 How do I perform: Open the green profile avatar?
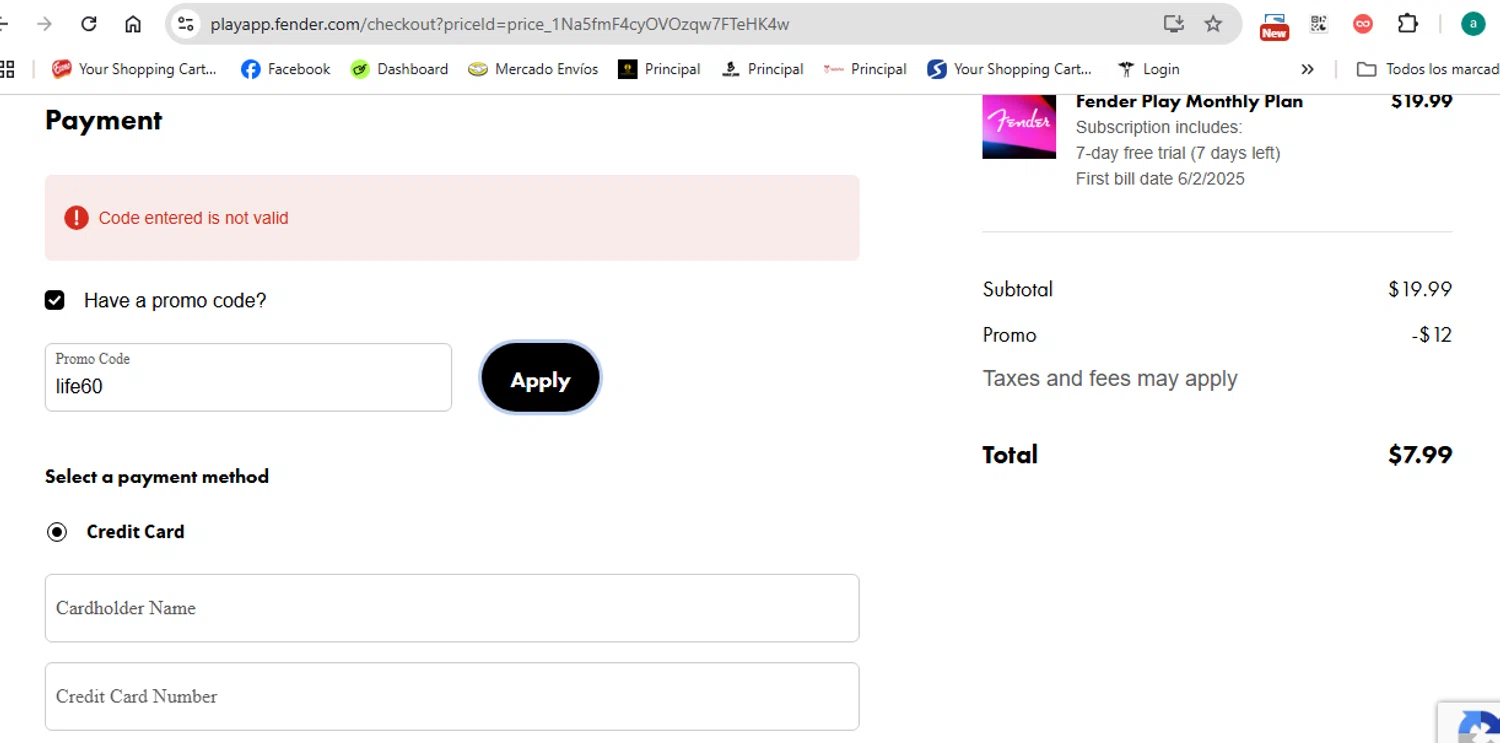click(x=1473, y=24)
